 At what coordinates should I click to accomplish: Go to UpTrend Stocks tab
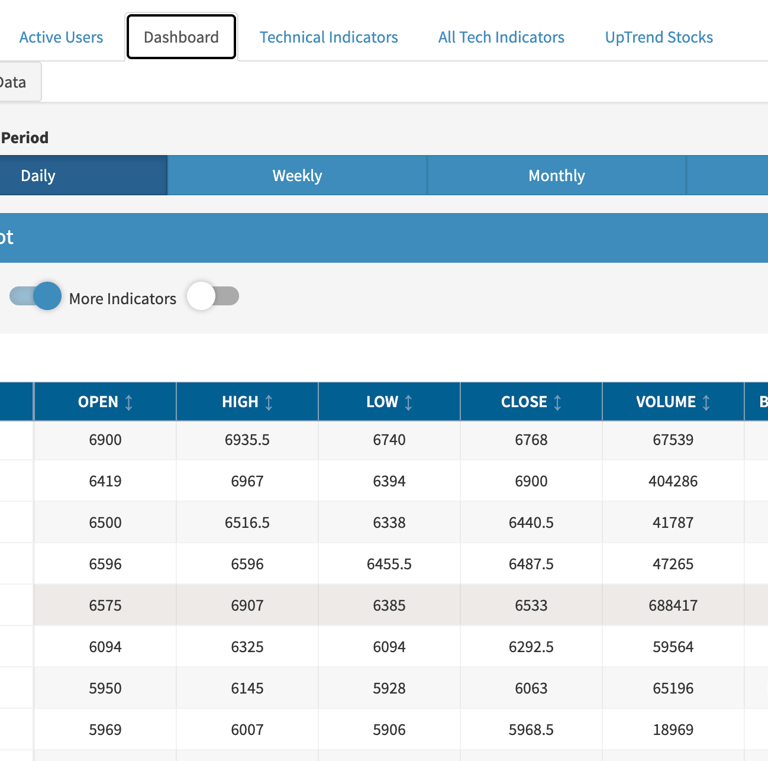click(x=659, y=37)
